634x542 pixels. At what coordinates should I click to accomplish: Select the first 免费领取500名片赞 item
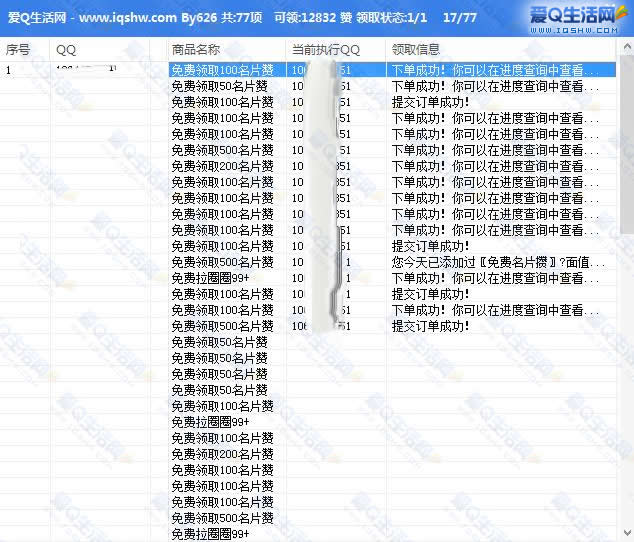[x=222, y=150]
